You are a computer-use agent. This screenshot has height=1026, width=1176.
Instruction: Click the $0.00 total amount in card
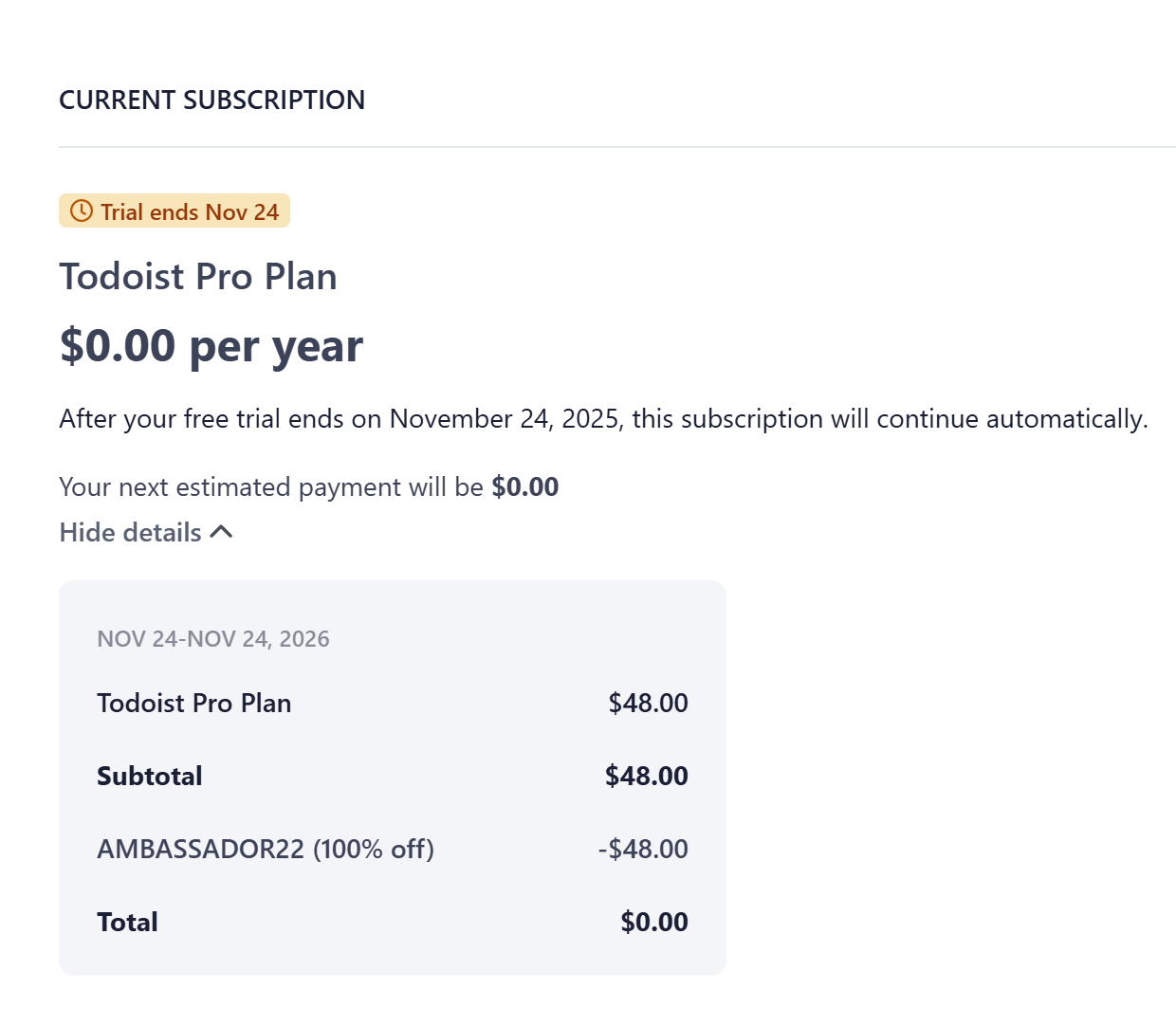[654, 922]
